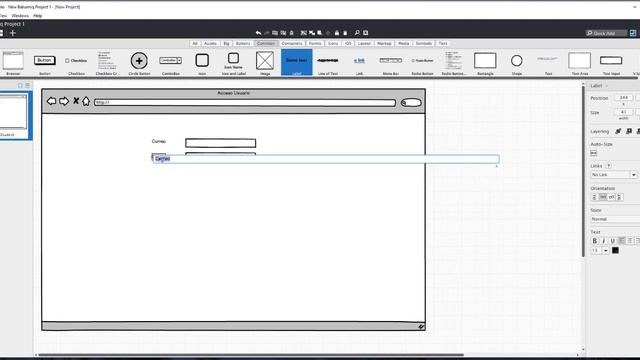
Task: Switch to the All library tab
Action: (195, 43)
